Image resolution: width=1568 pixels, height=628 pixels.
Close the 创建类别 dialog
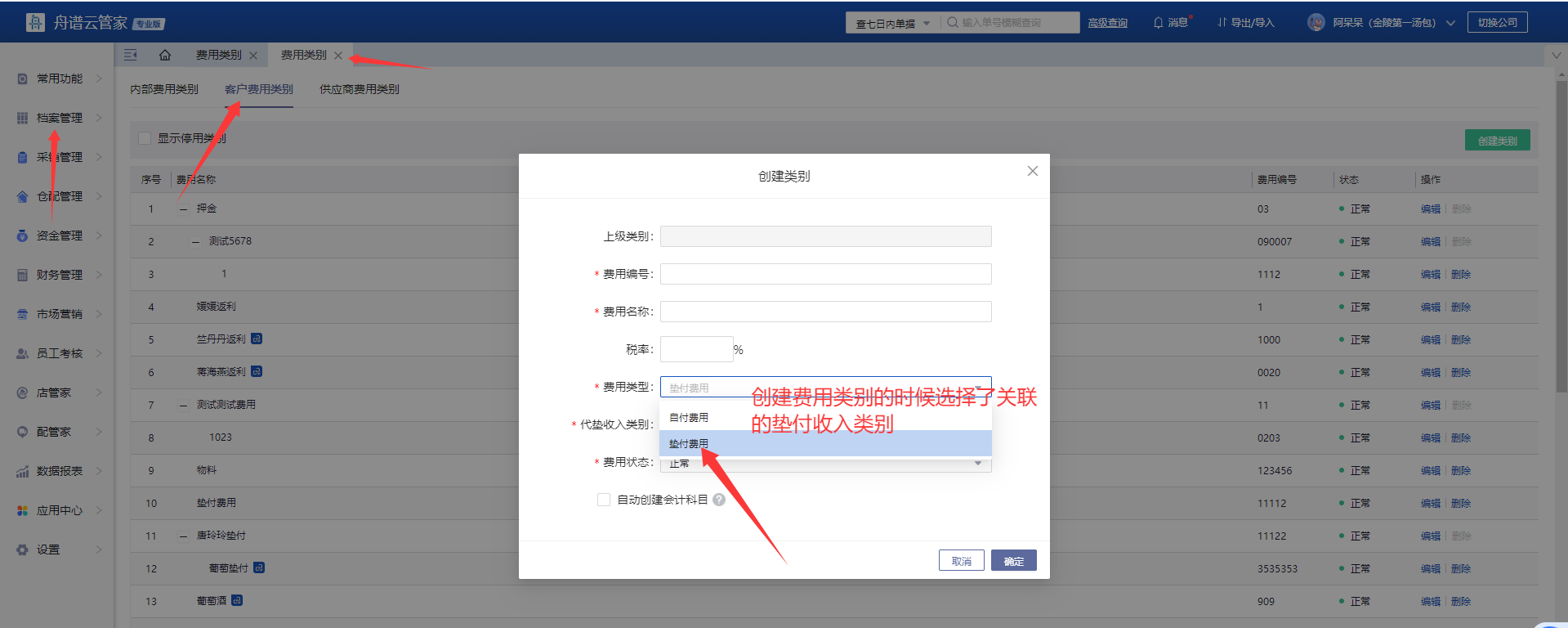(x=1033, y=171)
